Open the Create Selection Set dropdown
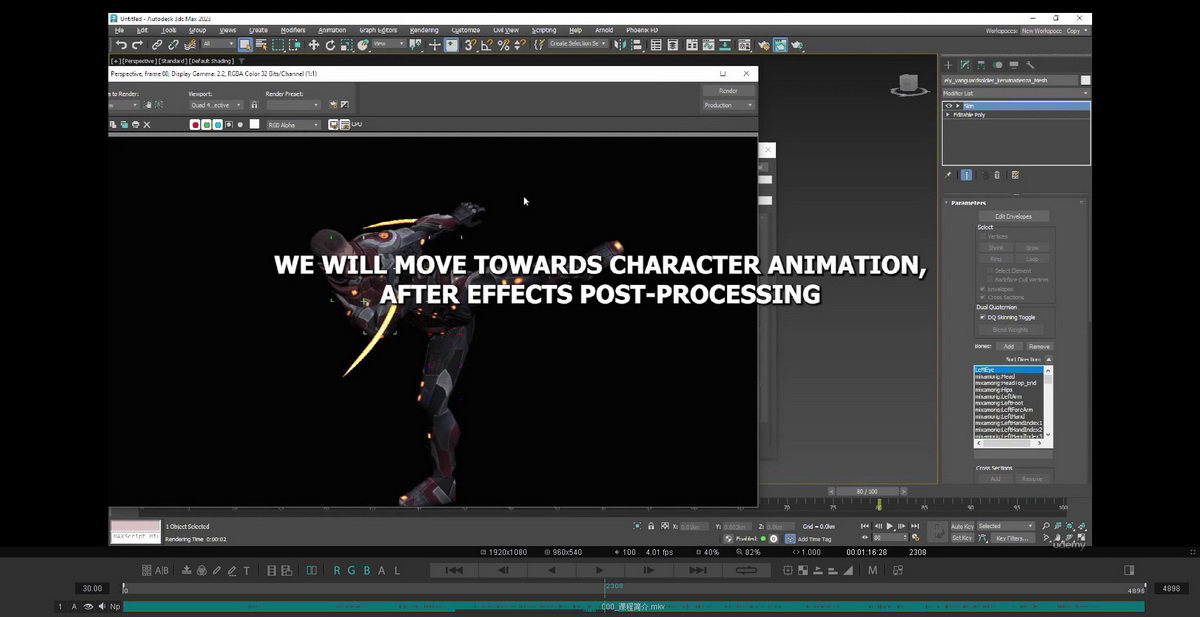 point(579,45)
